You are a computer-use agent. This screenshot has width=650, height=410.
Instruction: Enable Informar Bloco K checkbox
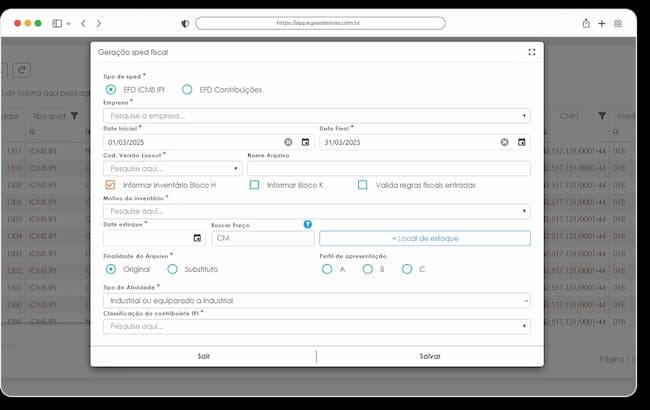tap(255, 185)
